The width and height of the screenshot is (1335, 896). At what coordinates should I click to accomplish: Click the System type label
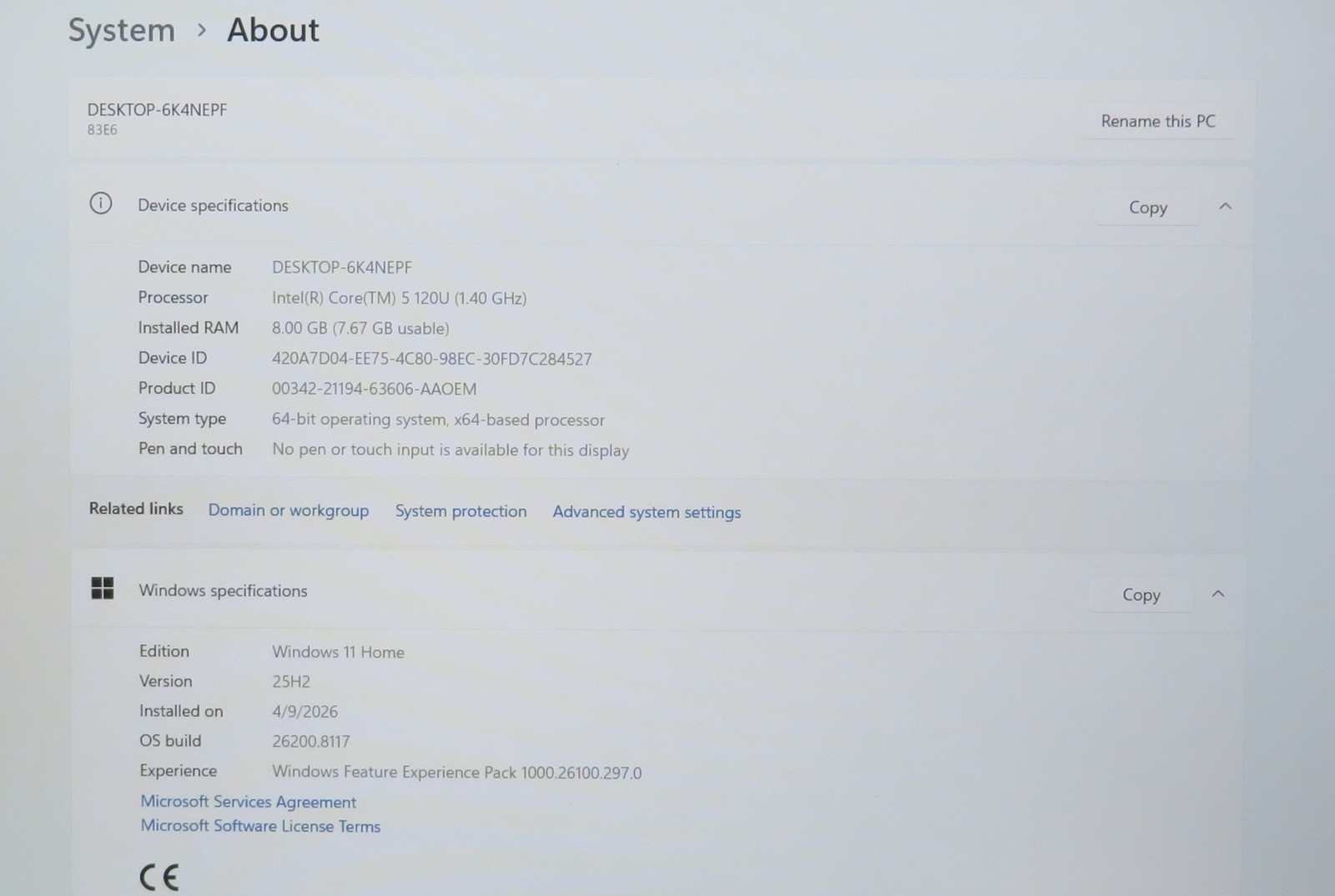pyautogui.click(x=182, y=419)
